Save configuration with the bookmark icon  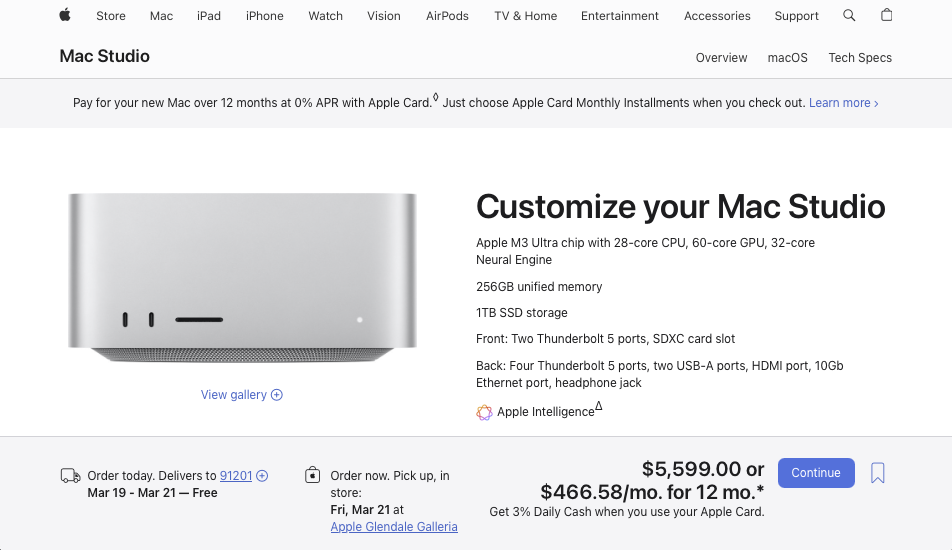click(877, 473)
